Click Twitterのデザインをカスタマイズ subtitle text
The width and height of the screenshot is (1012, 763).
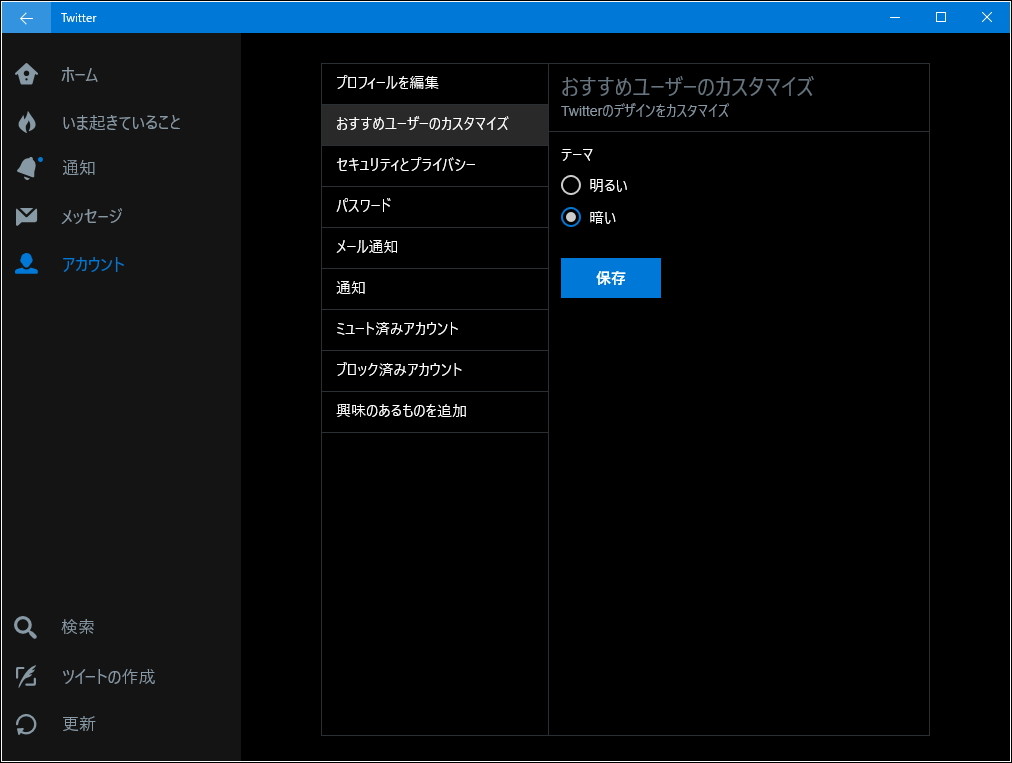coord(645,111)
